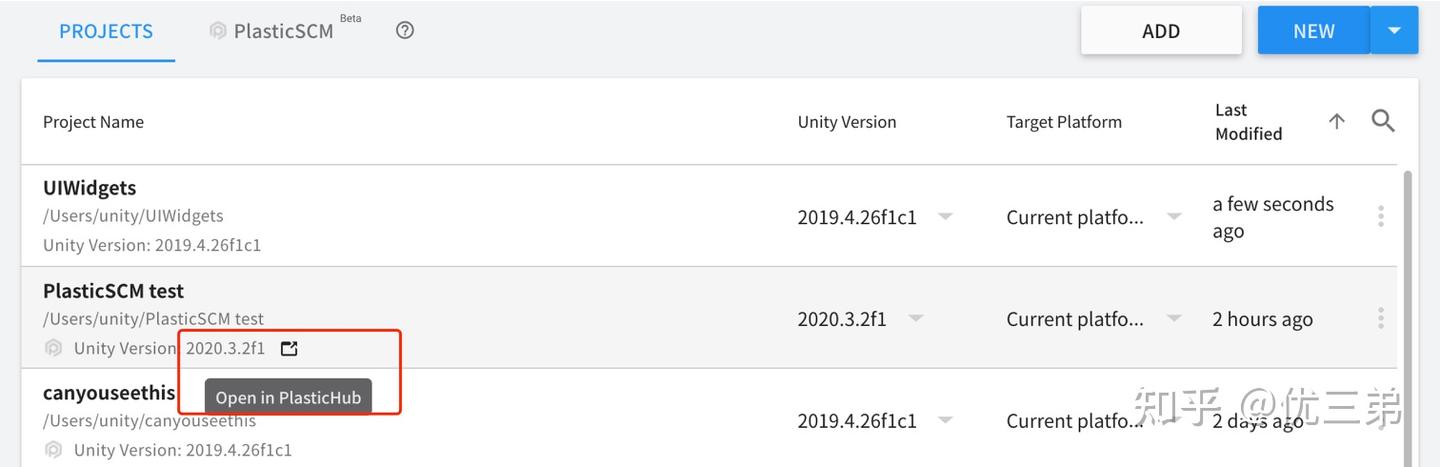Click the project list vertical scrollbar
The height and width of the screenshot is (467, 1440).
point(1408,300)
